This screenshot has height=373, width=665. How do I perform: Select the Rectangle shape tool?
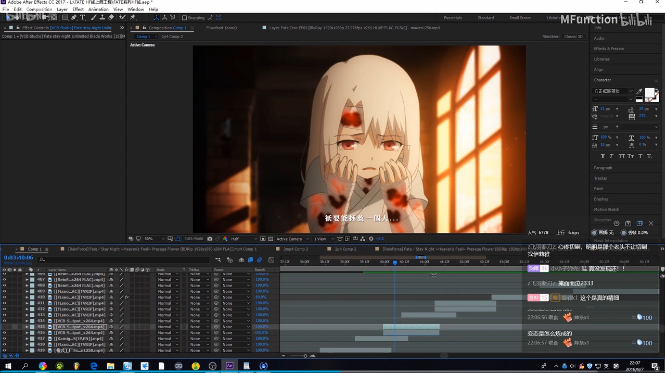(x=65, y=18)
